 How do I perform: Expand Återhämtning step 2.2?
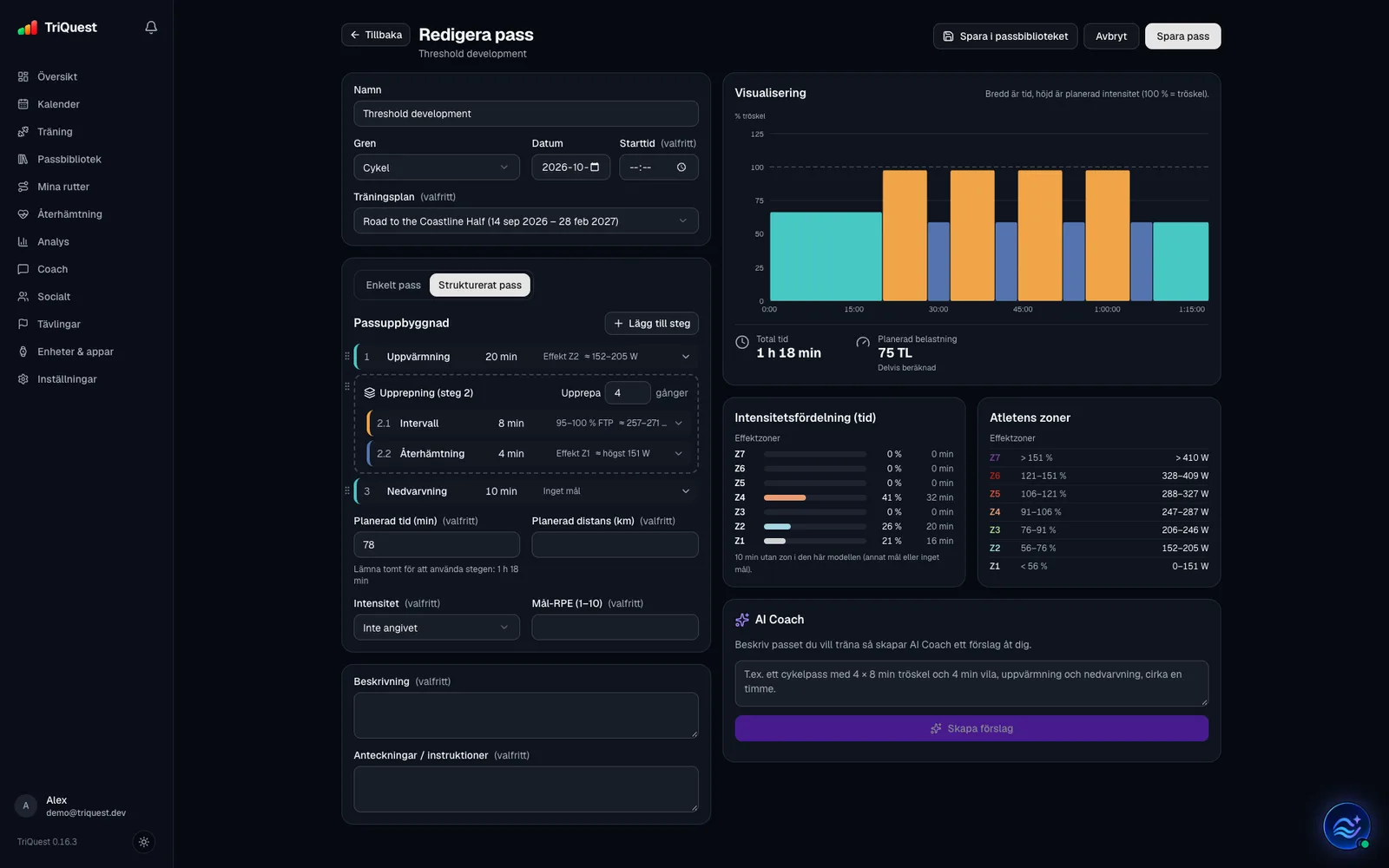[679, 454]
